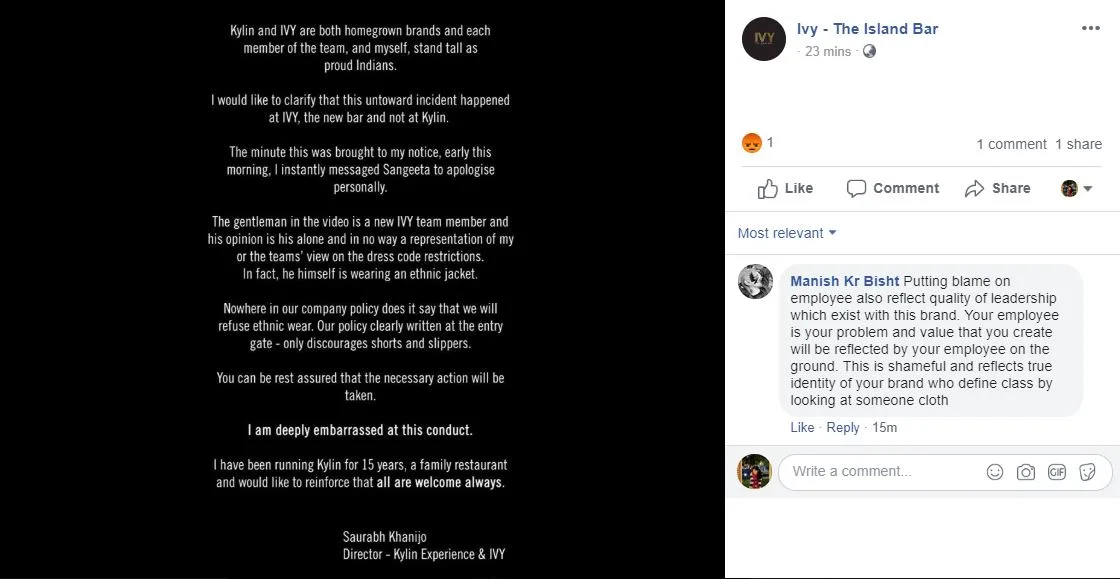The width and height of the screenshot is (1120, 579).
Task: Open the Ivy - The Island Bar page
Action: click(867, 29)
